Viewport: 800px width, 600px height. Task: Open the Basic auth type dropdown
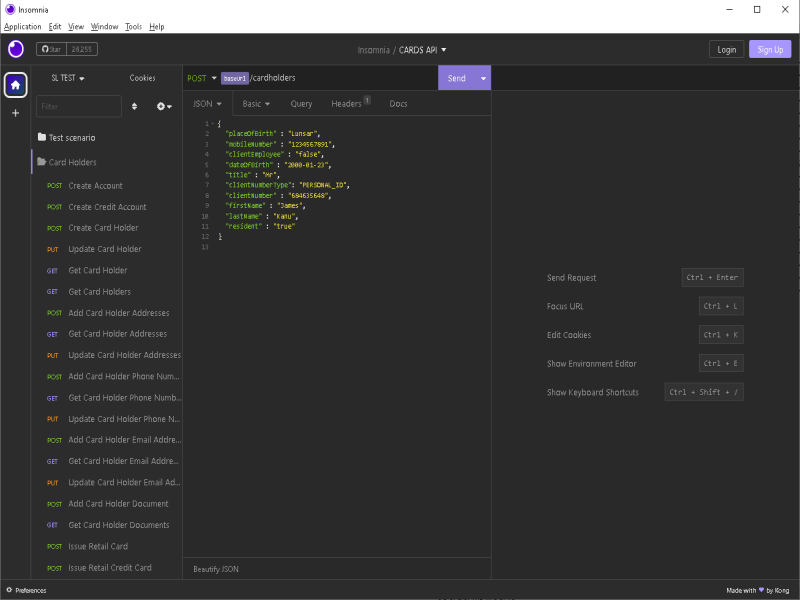click(256, 104)
